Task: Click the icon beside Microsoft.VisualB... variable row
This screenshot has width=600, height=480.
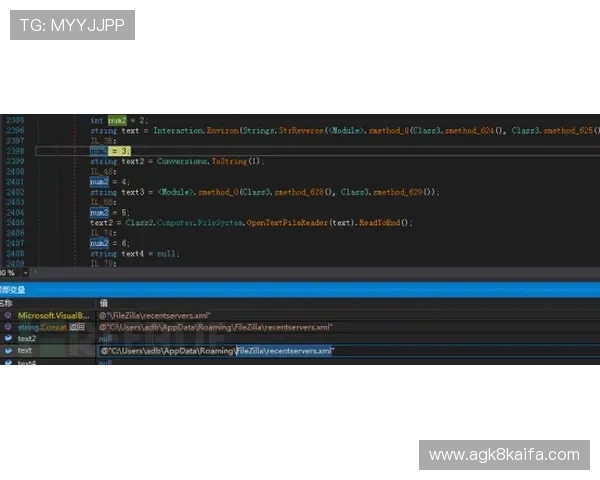Action: click(x=8, y=315)
